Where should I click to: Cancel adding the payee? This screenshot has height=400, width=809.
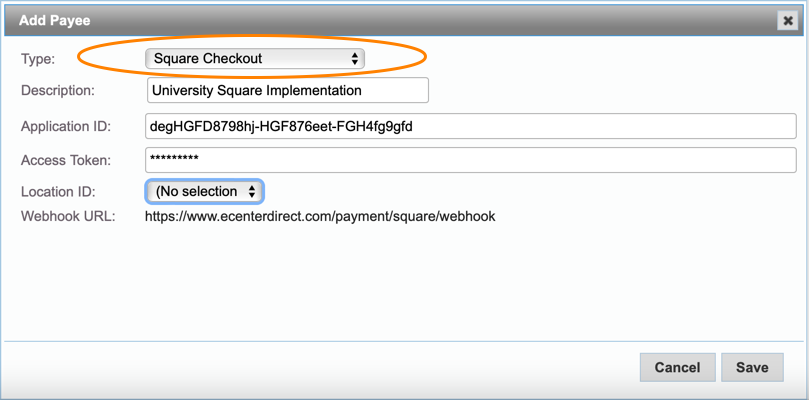[x=677, y=367]
